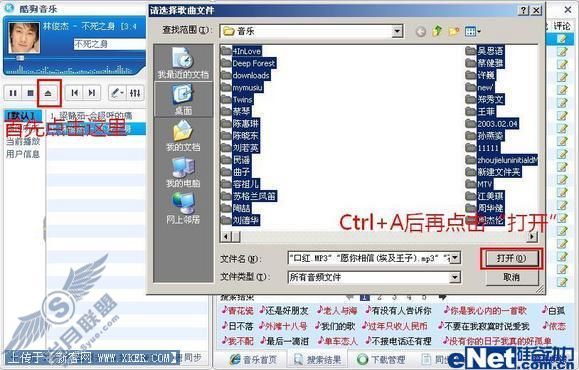Open the view menu icon dropdown
Viewport: 579px width, 370px height.
(473, 32)
